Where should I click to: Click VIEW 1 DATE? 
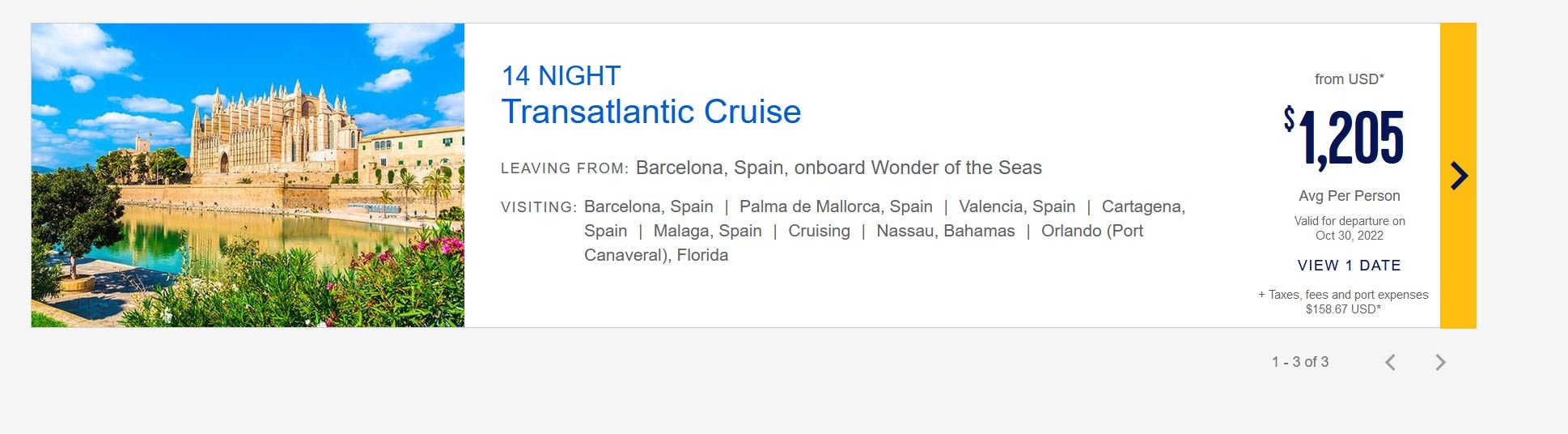pos(1349,266)
